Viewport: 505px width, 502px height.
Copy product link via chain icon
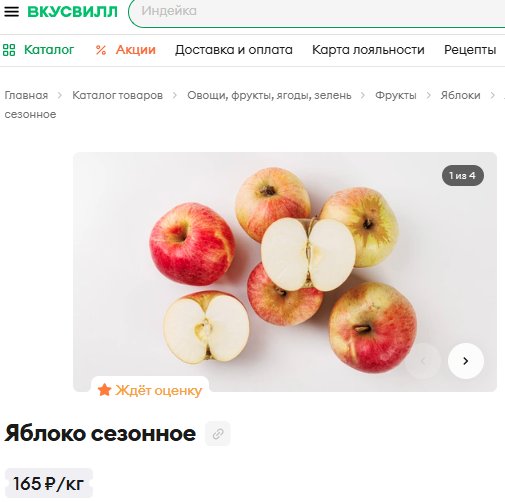coord(218,434)
